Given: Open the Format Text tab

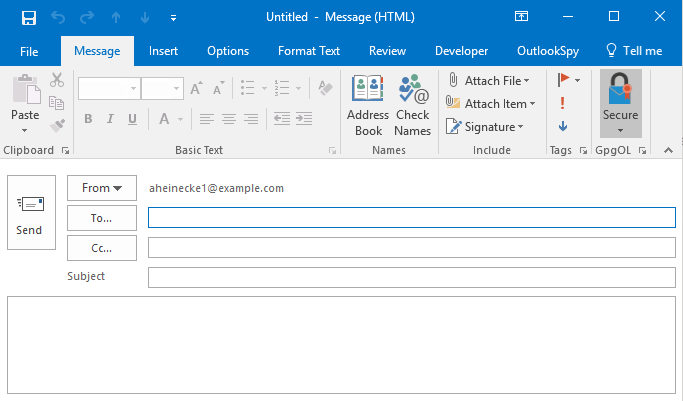Looking at the screenshot, I should (x=309, y=51).
